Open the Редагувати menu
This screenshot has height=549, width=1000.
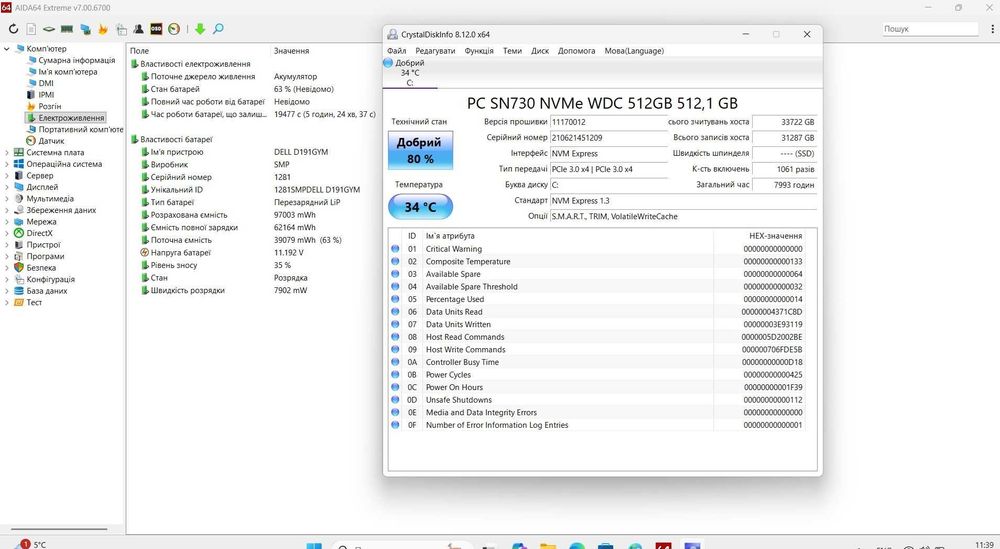[436, 51]
